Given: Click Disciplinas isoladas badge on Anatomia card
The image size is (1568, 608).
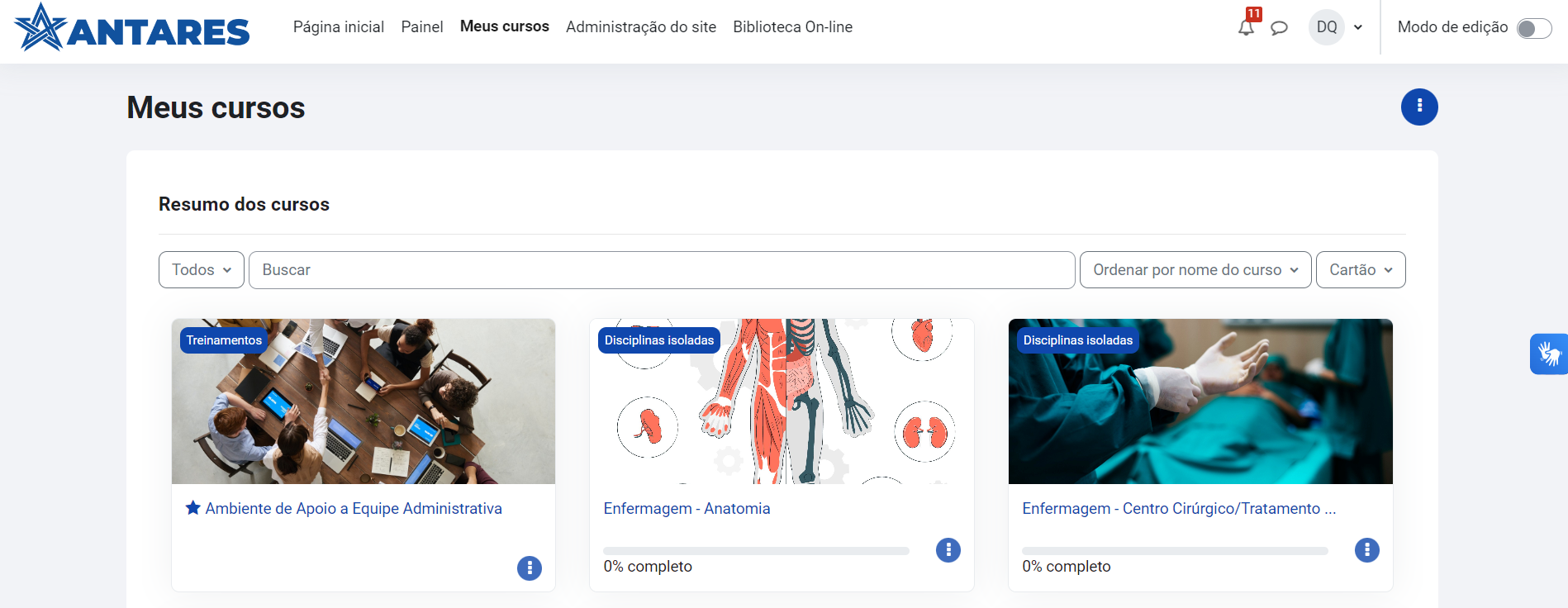Looking at the screenshot, I should click(659, 340).
